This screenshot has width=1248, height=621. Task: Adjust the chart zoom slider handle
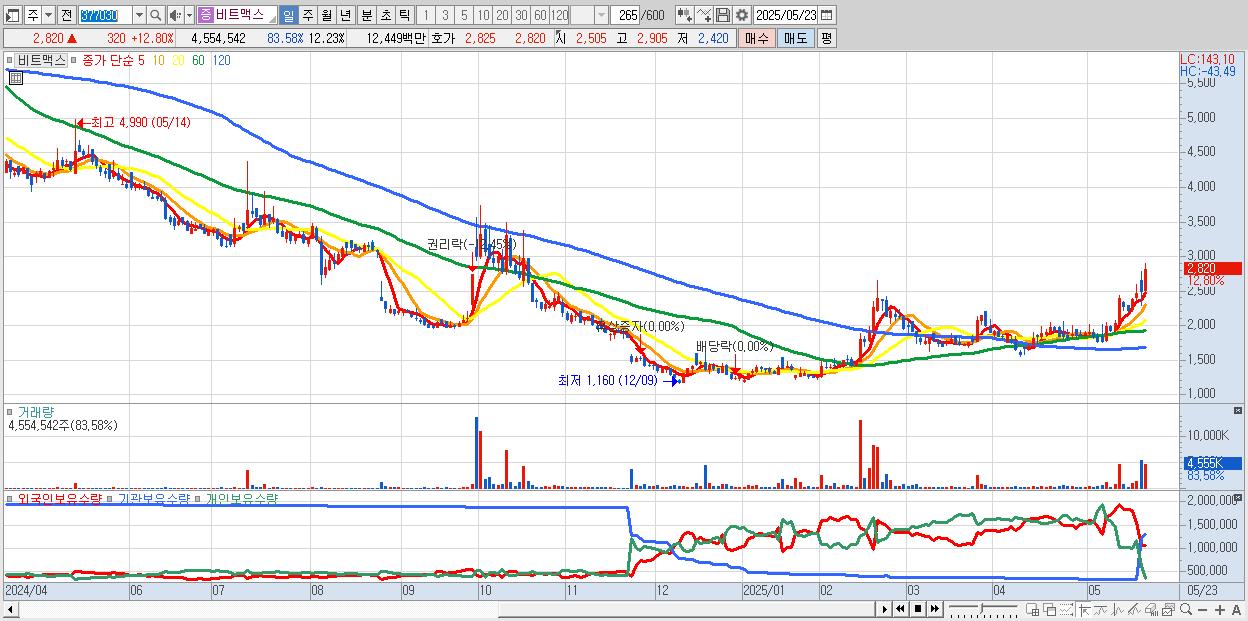(982, 608)
